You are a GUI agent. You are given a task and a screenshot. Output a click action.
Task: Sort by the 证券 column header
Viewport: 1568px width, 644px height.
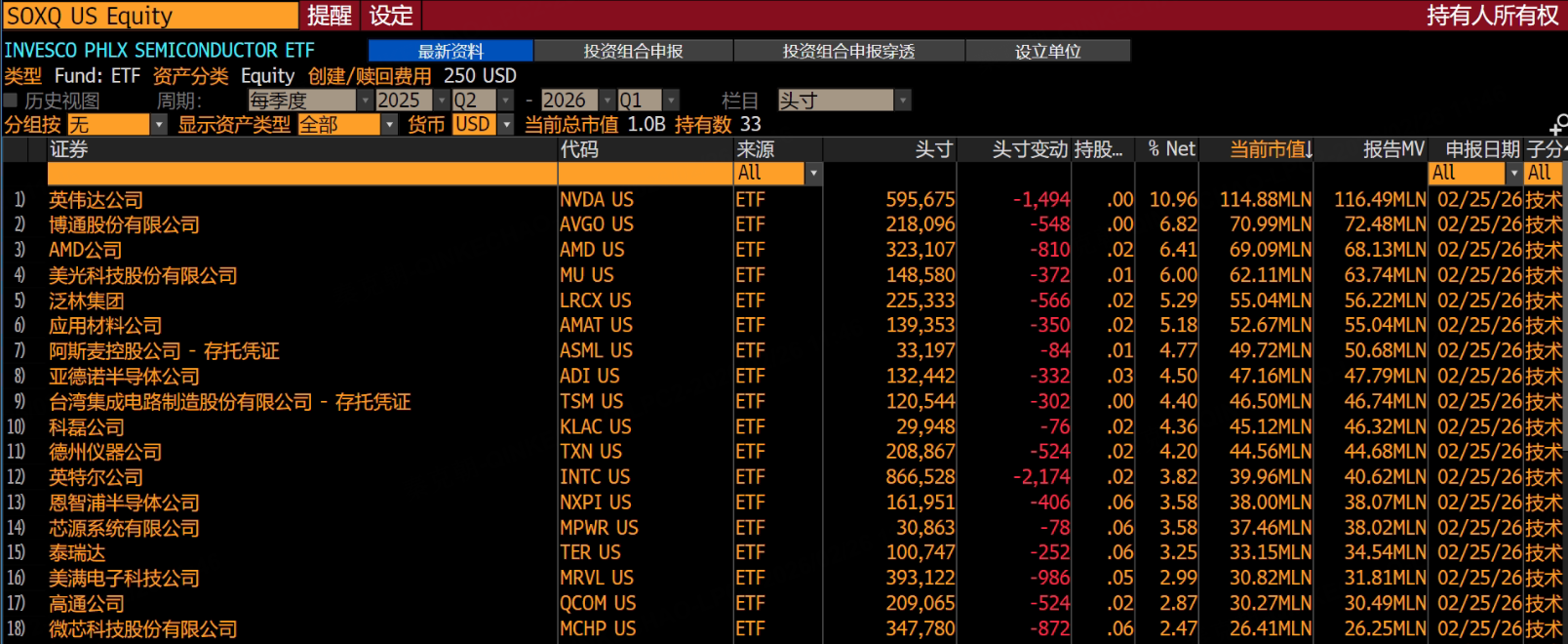pos(302,149)
